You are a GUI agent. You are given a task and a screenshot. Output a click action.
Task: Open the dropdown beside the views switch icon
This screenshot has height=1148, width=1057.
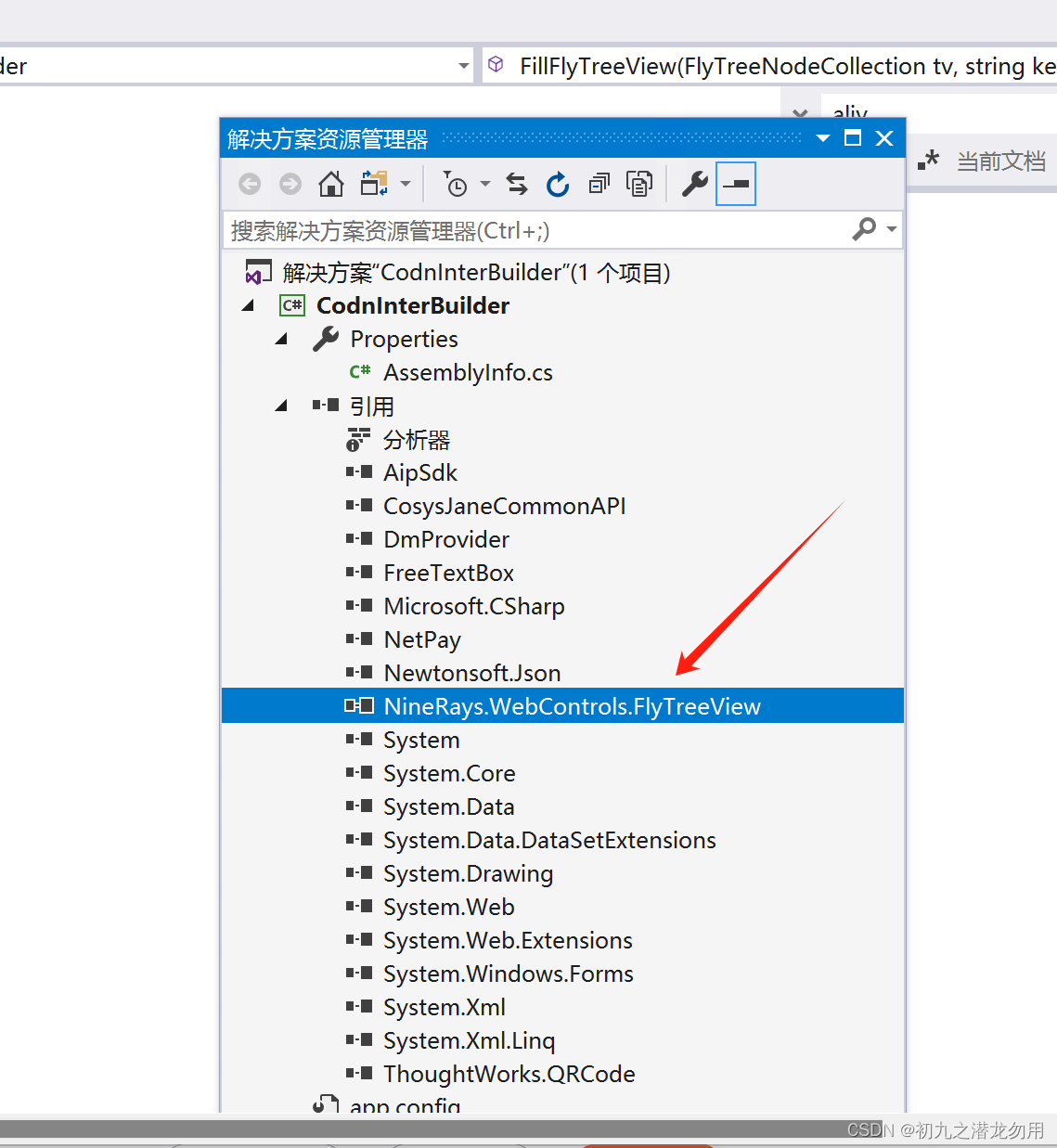click(x=406, y=184)
